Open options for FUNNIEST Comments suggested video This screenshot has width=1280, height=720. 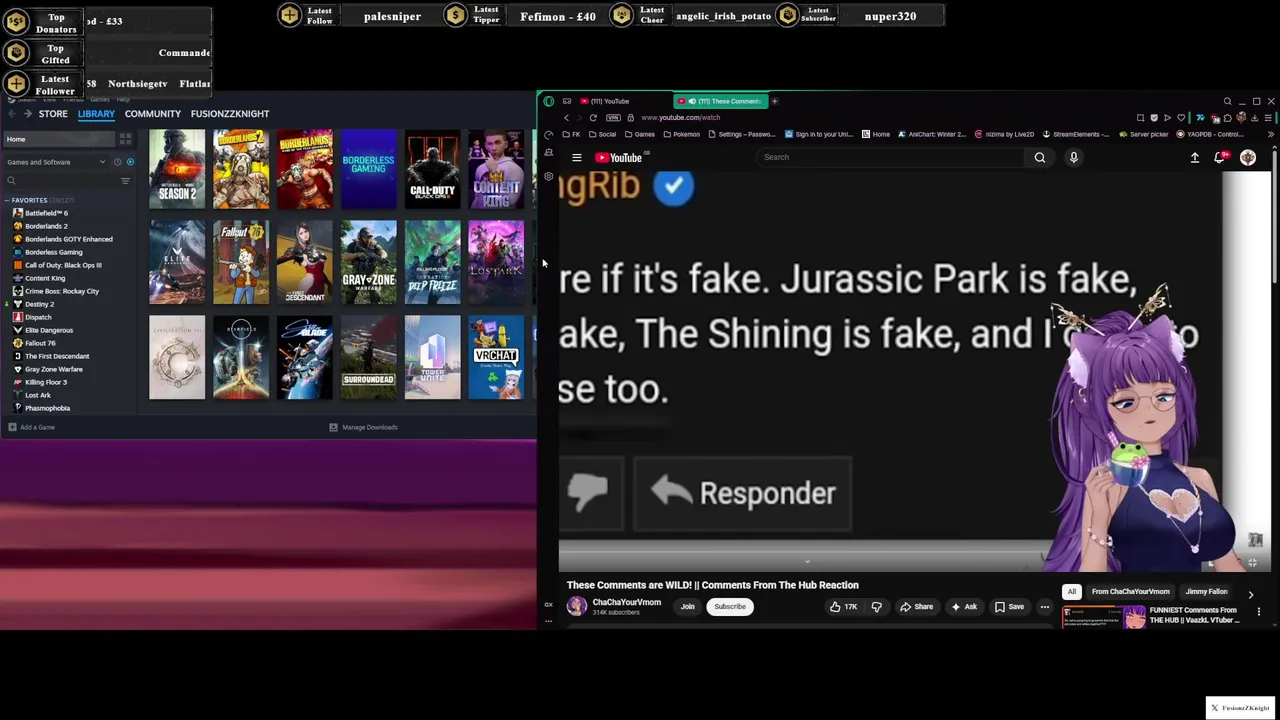pos(1259,611)
